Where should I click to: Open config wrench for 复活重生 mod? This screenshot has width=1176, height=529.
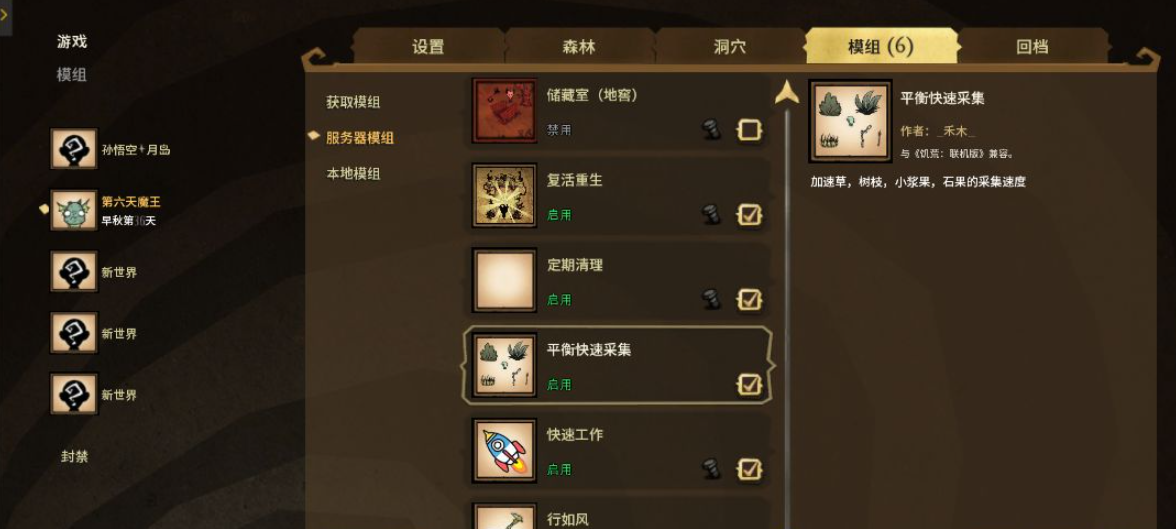[711, 215]
